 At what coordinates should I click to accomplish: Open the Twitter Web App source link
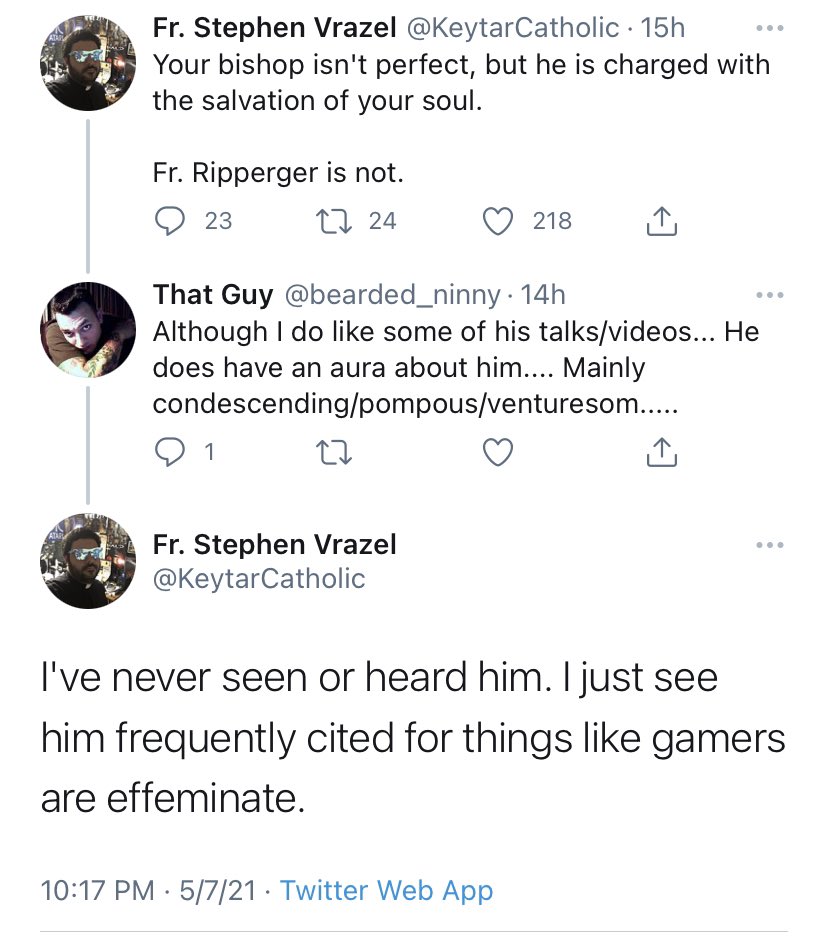(386, 890)
